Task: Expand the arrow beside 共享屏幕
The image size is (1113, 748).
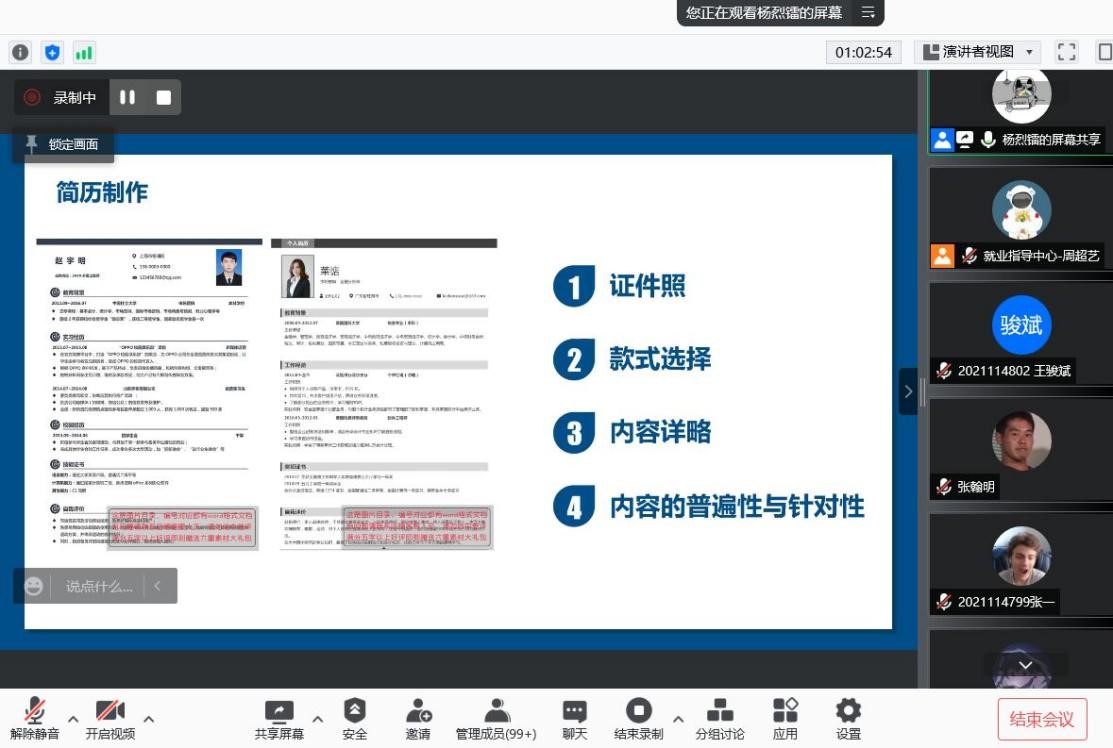Action: coord(318,719)
